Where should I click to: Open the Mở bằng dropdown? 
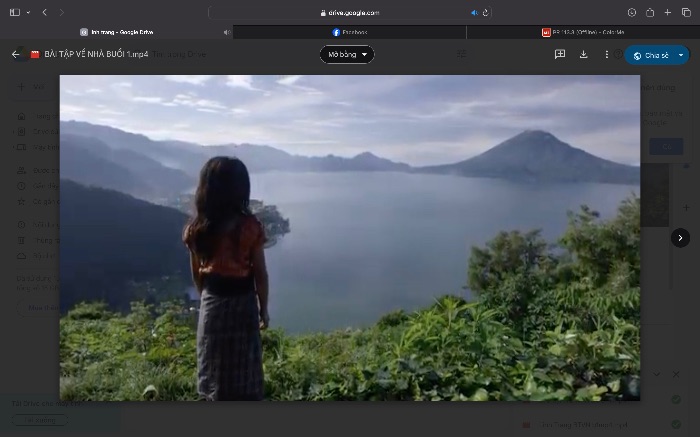coord(347,54)
